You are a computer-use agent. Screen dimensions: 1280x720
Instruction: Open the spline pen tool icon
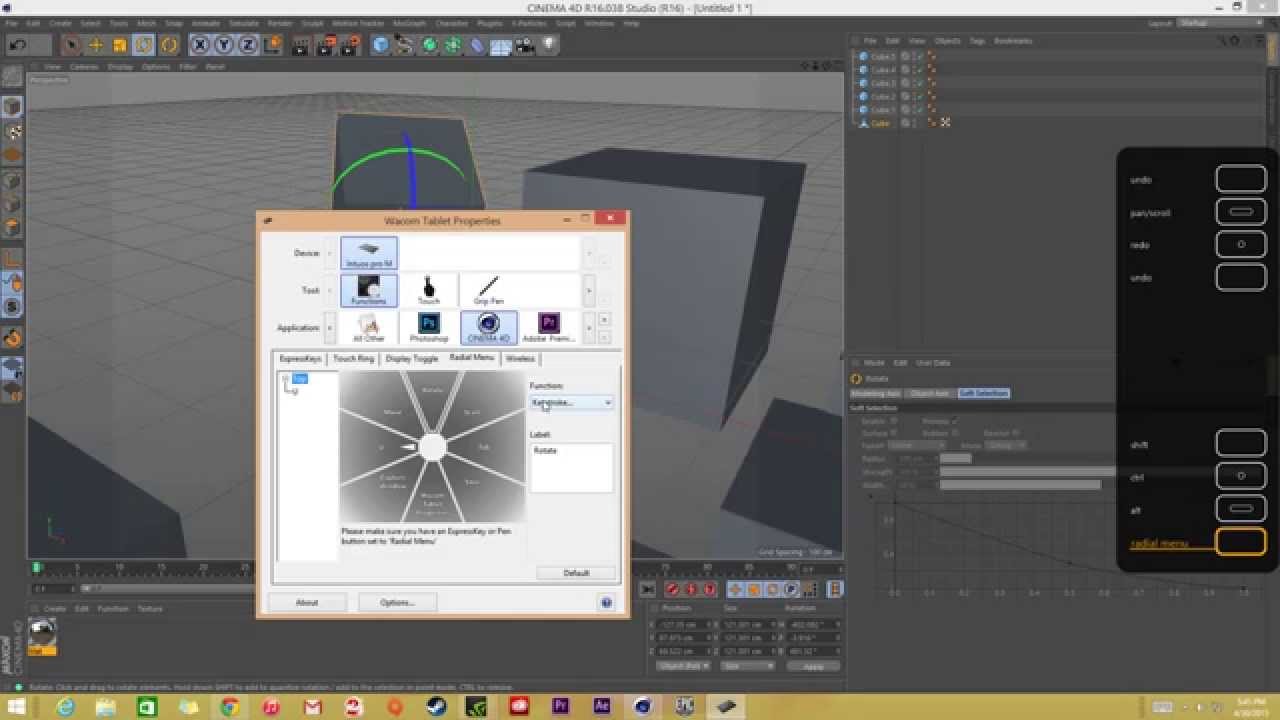coord(405,45)
